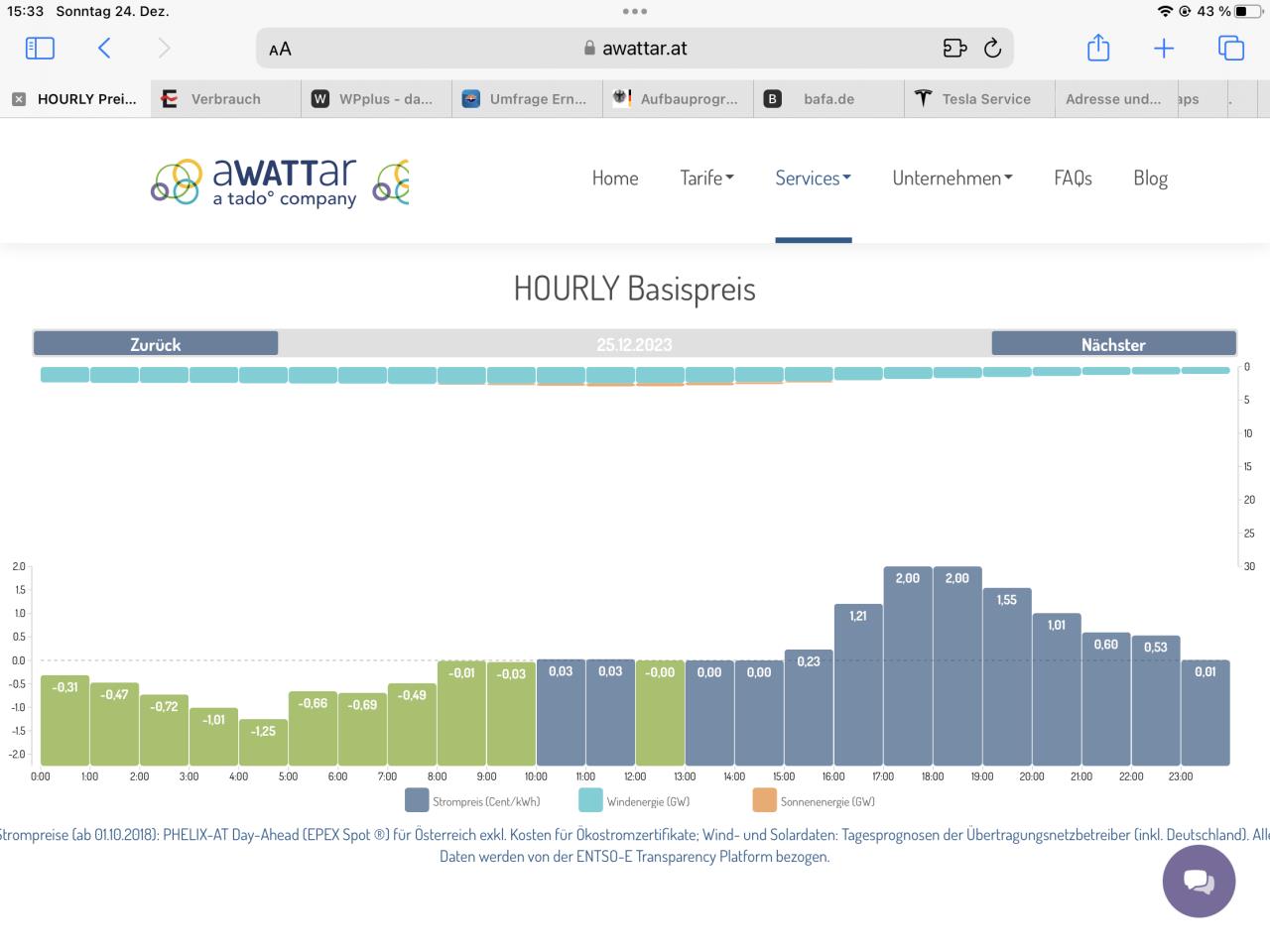Image resolution: width=1270 pixels, height=952 pixels.
Task: Select the 1,21 price bar at 16:00
Action: click(858, 685)
